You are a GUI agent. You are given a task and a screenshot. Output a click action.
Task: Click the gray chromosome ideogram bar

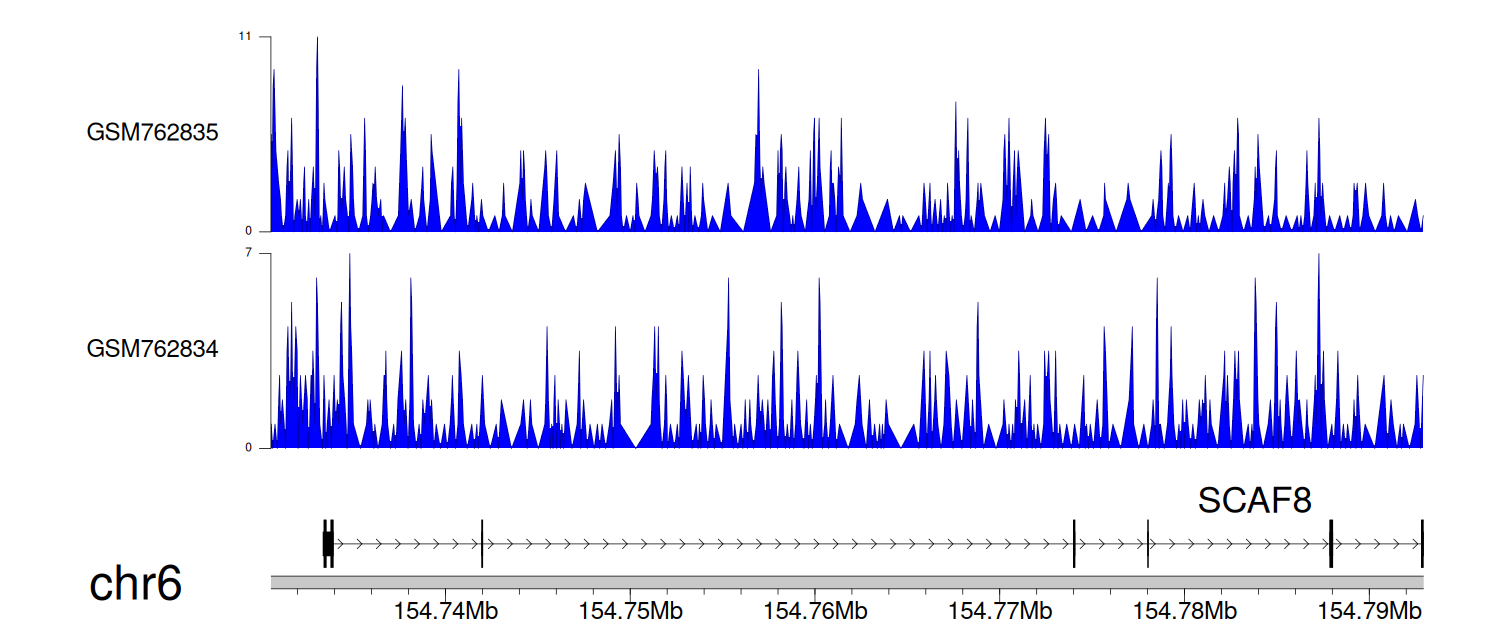tap(846, 582)
